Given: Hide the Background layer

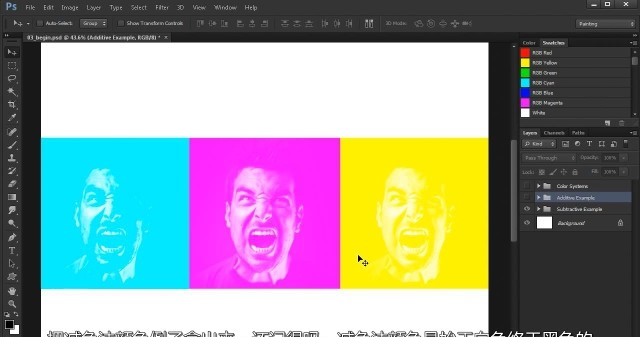Looking at the screenshot, I should click(527, 223).
